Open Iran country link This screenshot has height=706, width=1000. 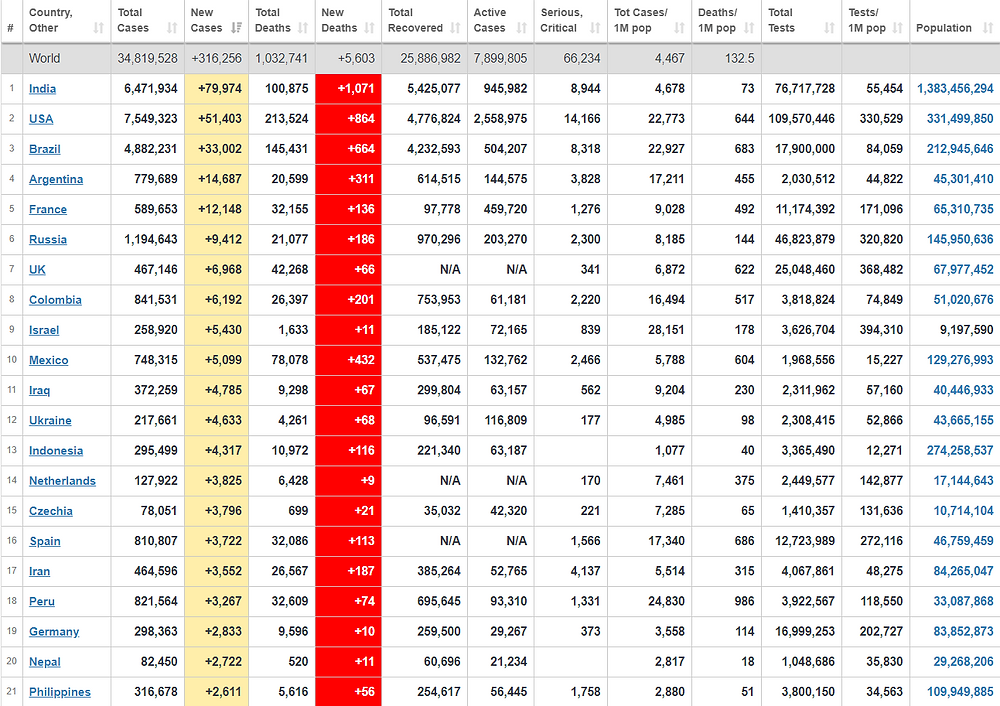click(39, 571)
